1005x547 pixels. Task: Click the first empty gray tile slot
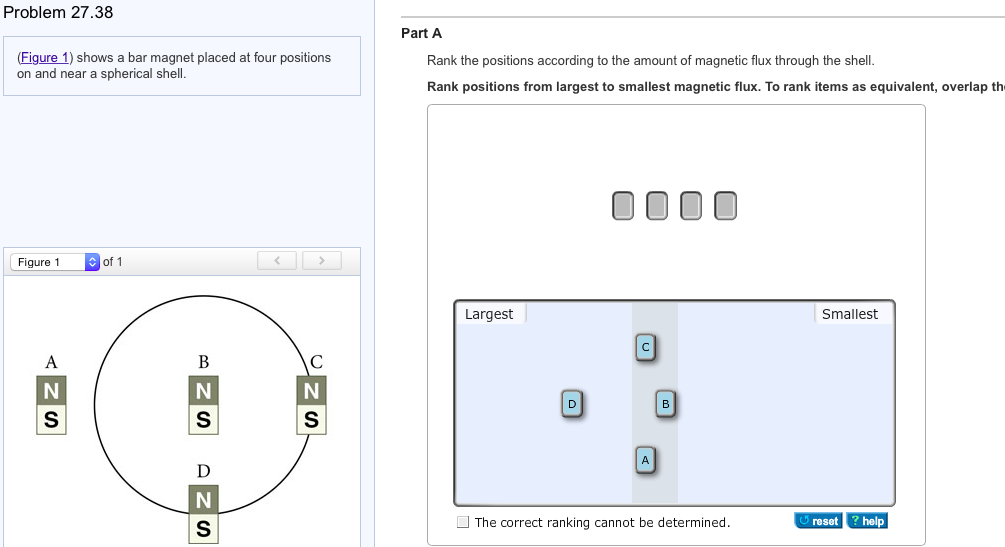[x=622, y=205]
